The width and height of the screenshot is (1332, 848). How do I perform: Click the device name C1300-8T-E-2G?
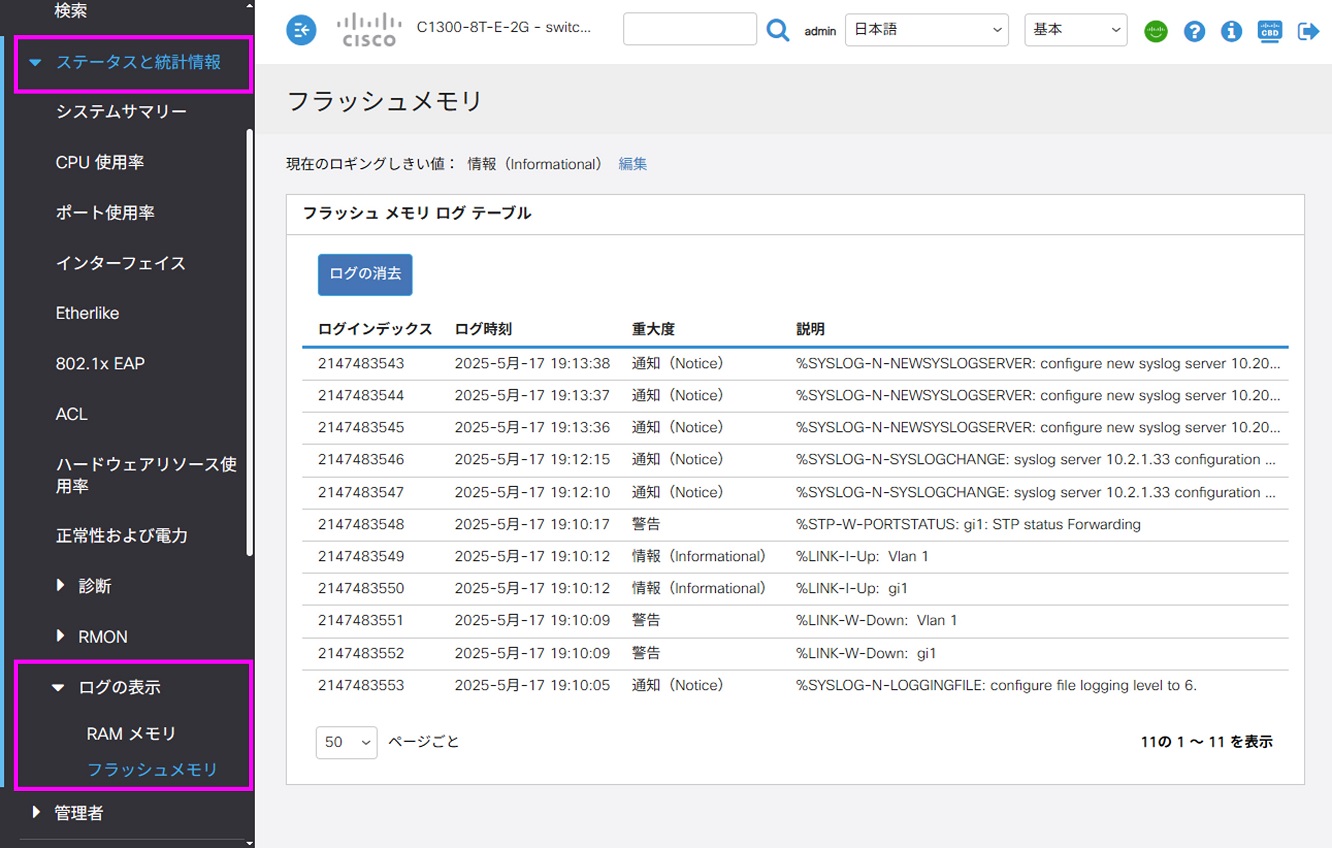point(504,28)
